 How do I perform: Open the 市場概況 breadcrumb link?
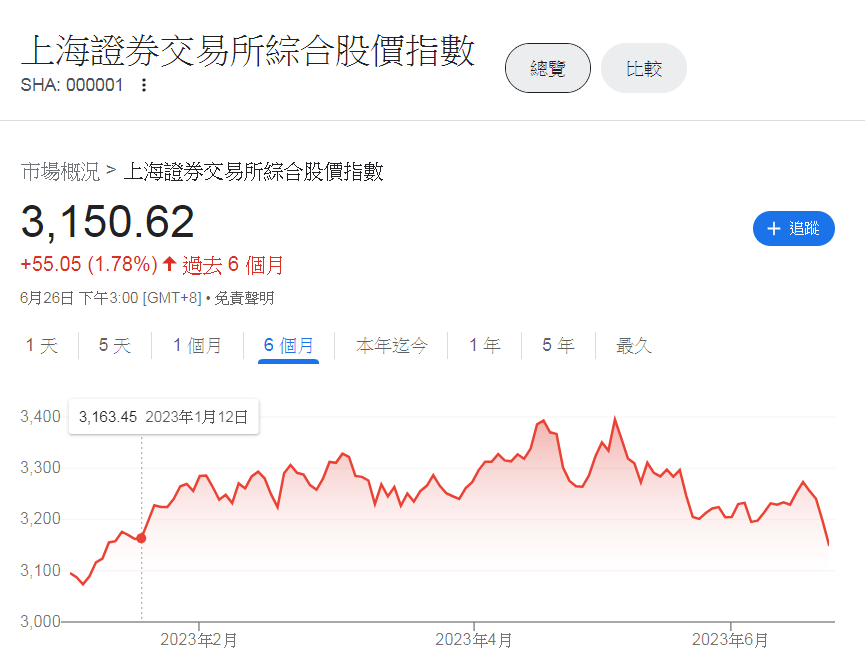click(x=60, y=172)
